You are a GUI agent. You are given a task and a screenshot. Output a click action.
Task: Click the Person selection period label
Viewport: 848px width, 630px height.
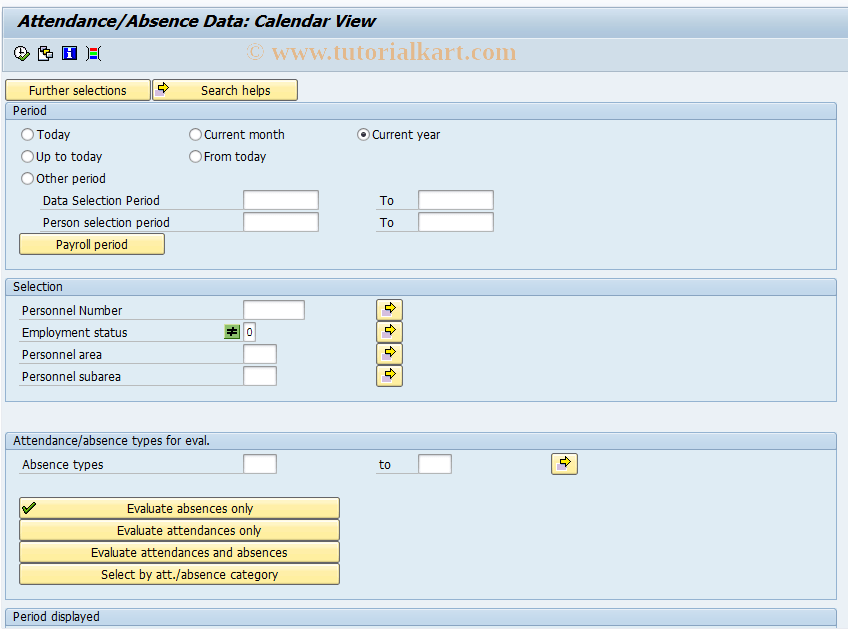(106, 223)
